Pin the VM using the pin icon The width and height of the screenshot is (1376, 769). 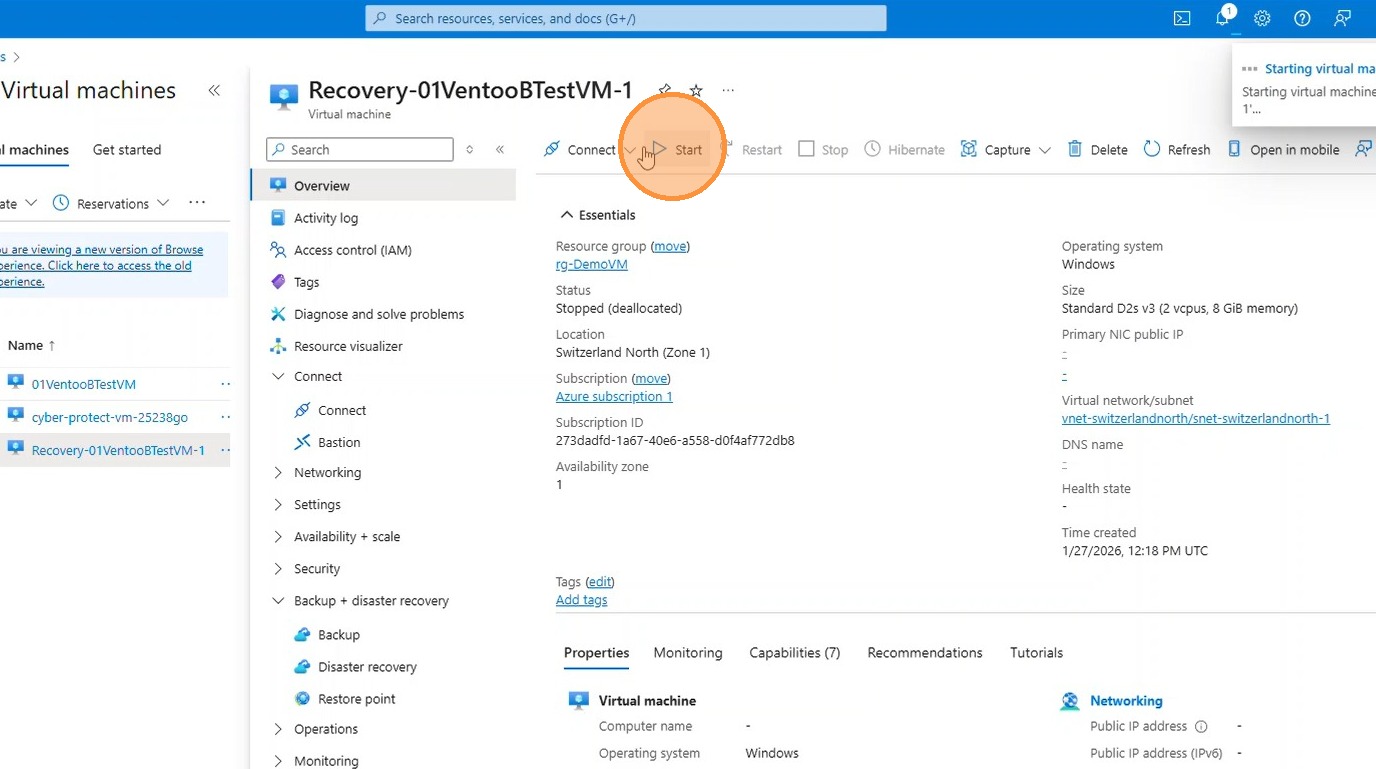pyautogui.click(x=665, y=90)
